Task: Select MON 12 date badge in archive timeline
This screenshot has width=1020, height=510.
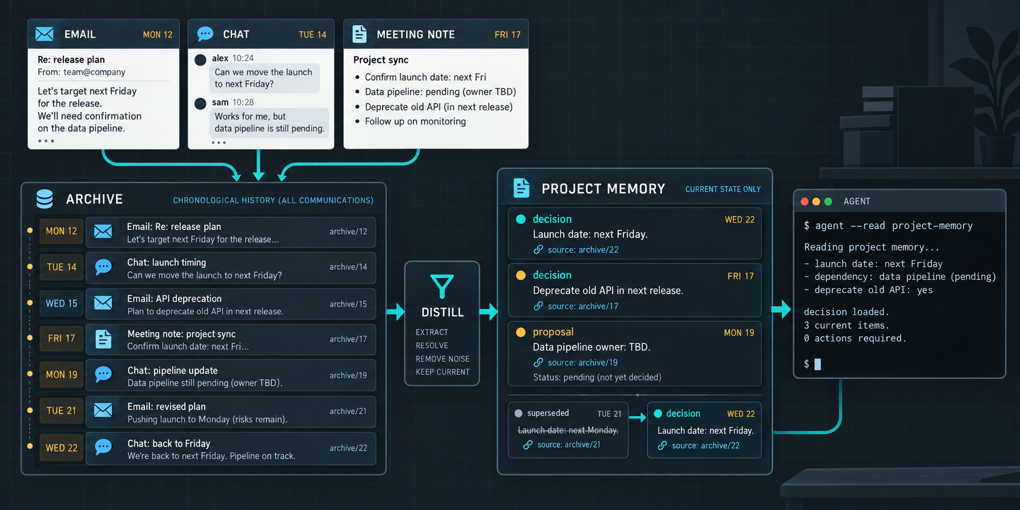Action: [x=62, y=231]
